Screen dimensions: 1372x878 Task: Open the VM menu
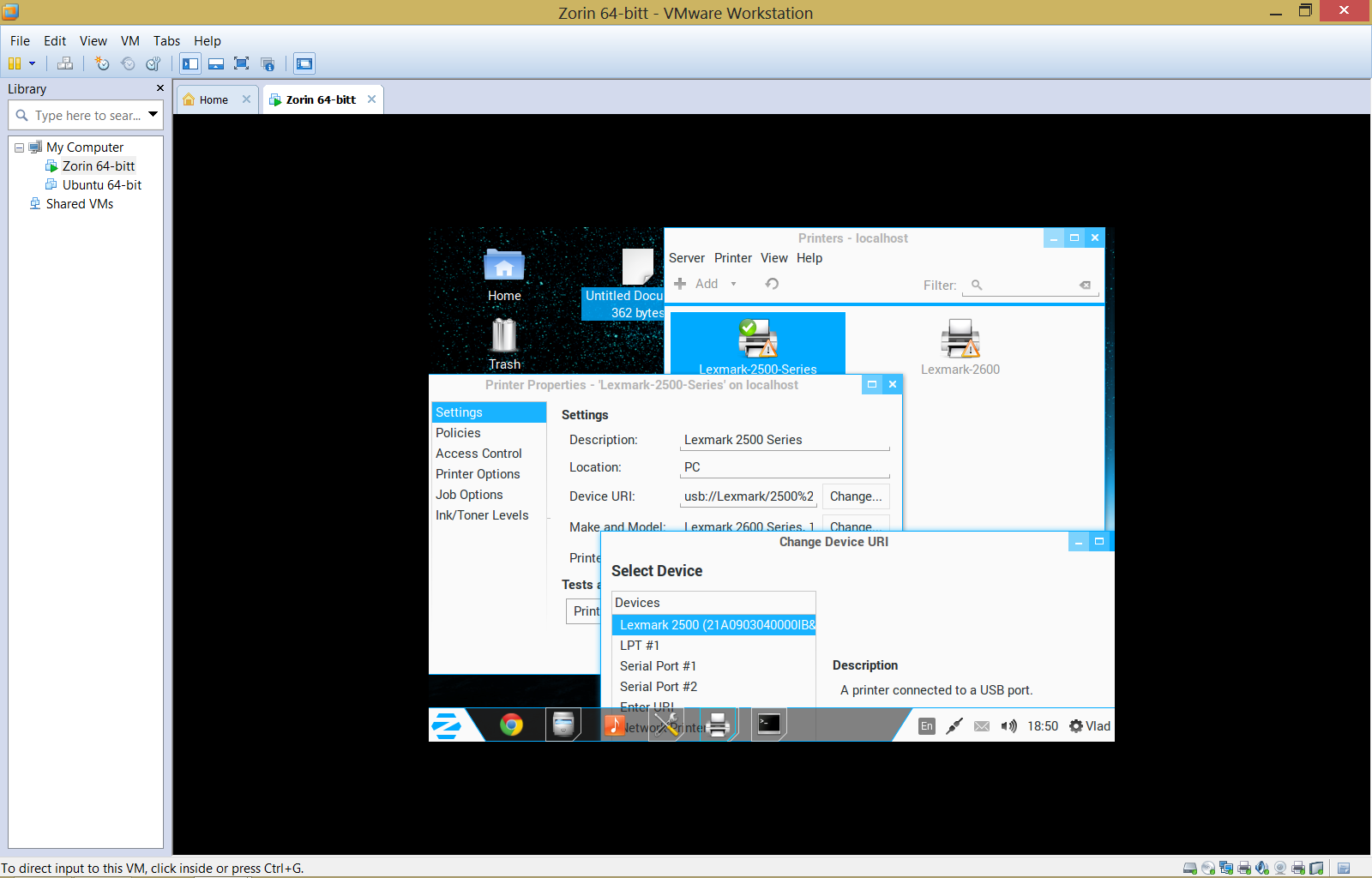tap(129, 41)
